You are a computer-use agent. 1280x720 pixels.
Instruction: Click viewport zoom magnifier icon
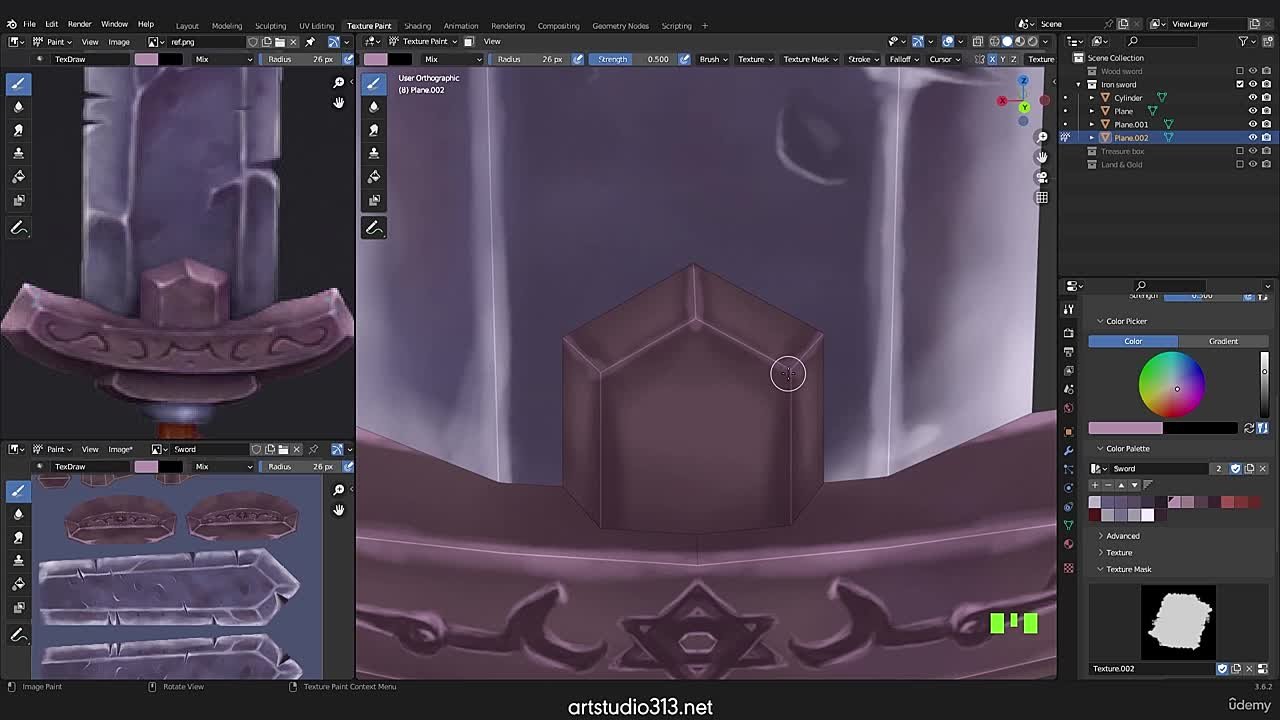(x=1042, y=137)
